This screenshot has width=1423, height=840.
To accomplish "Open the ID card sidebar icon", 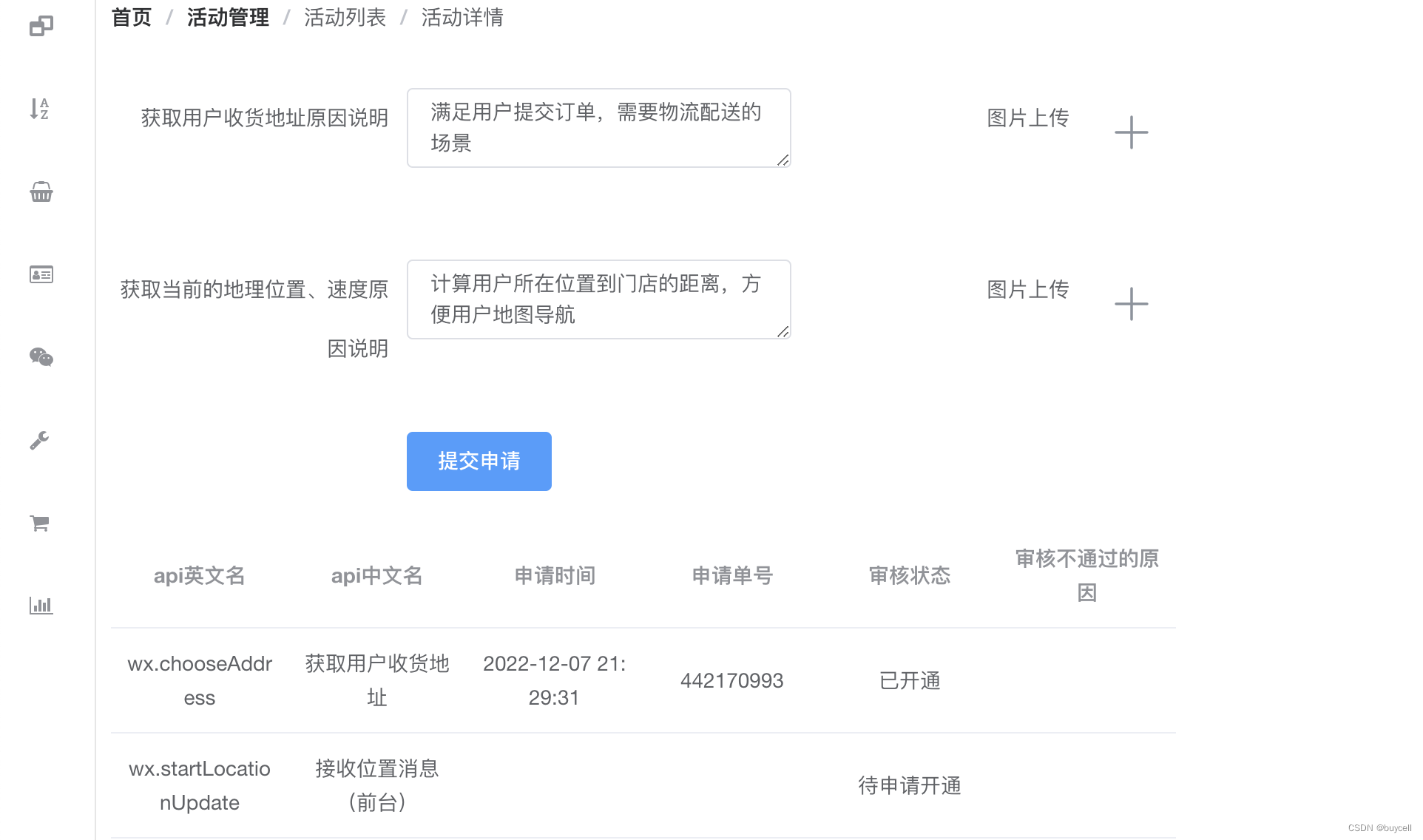I will coord(41,275).
